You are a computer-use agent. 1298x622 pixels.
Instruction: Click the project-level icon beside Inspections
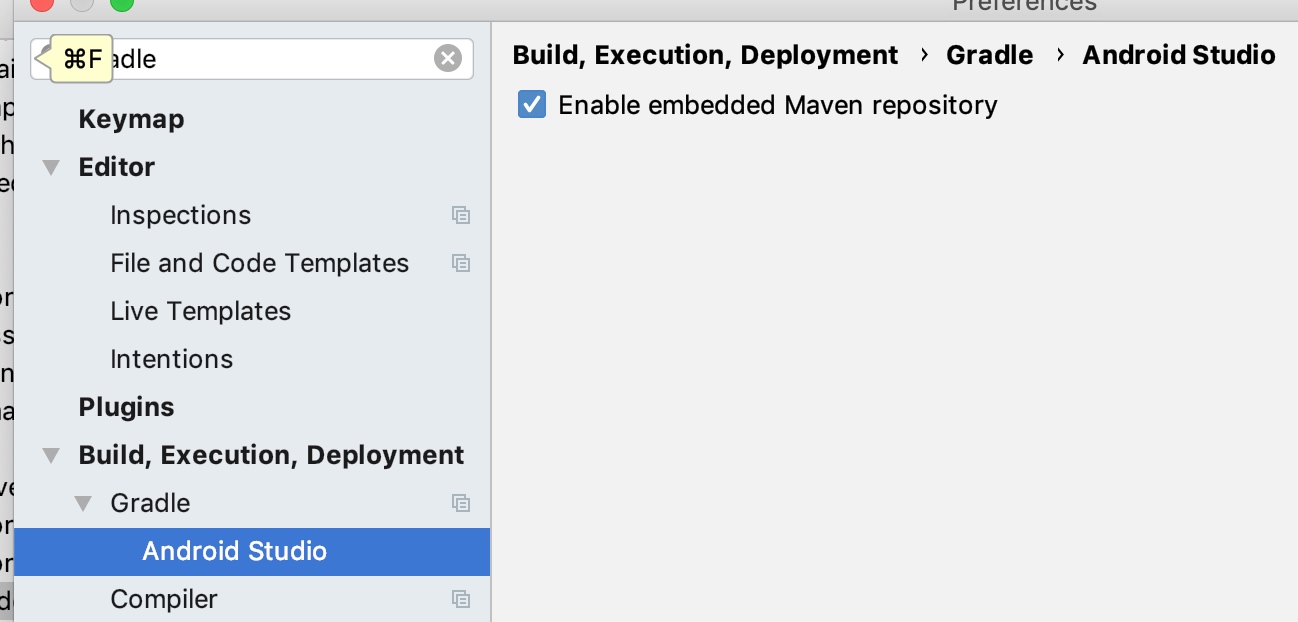click(461, 215)
